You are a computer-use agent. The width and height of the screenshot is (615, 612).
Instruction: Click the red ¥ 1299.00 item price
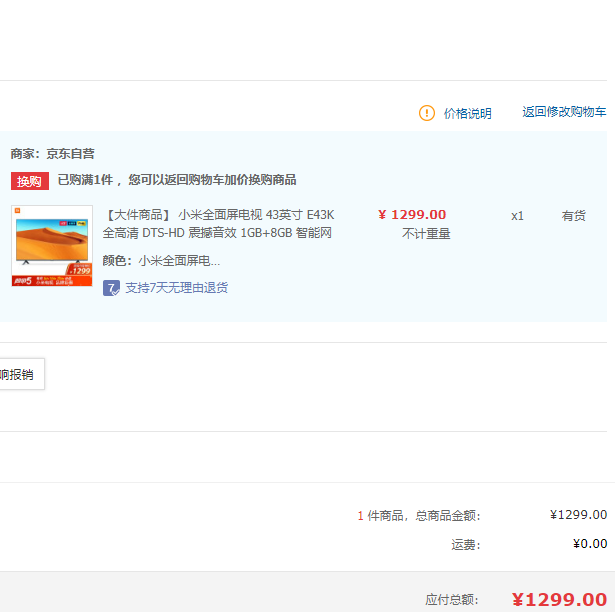[412, 215]
